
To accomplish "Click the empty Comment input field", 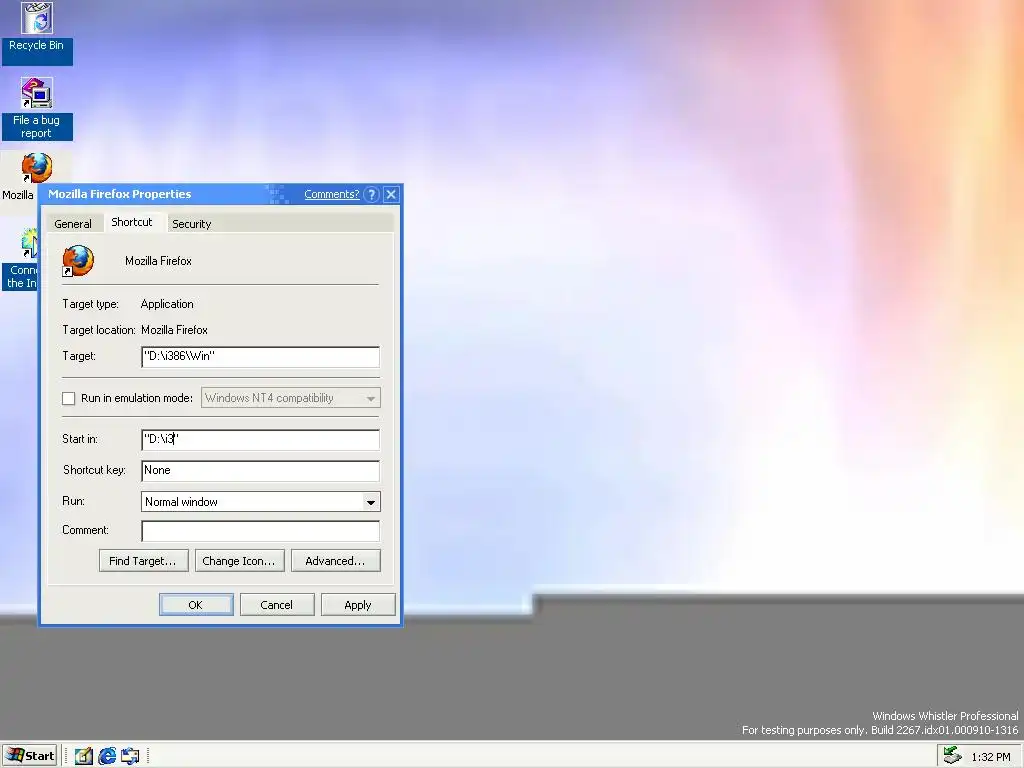I will tap(261, 530).
